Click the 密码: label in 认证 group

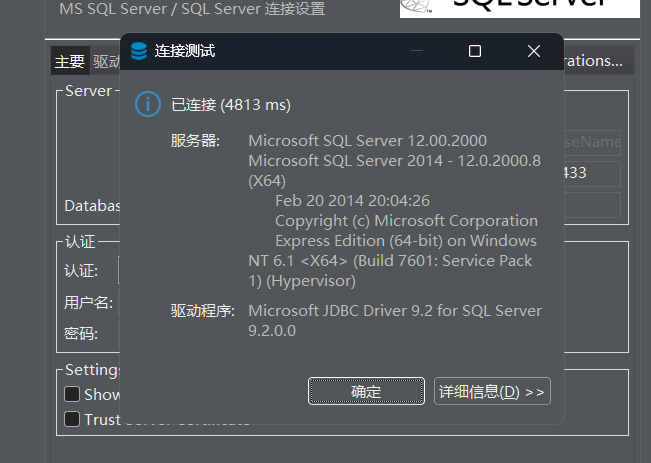81,333
